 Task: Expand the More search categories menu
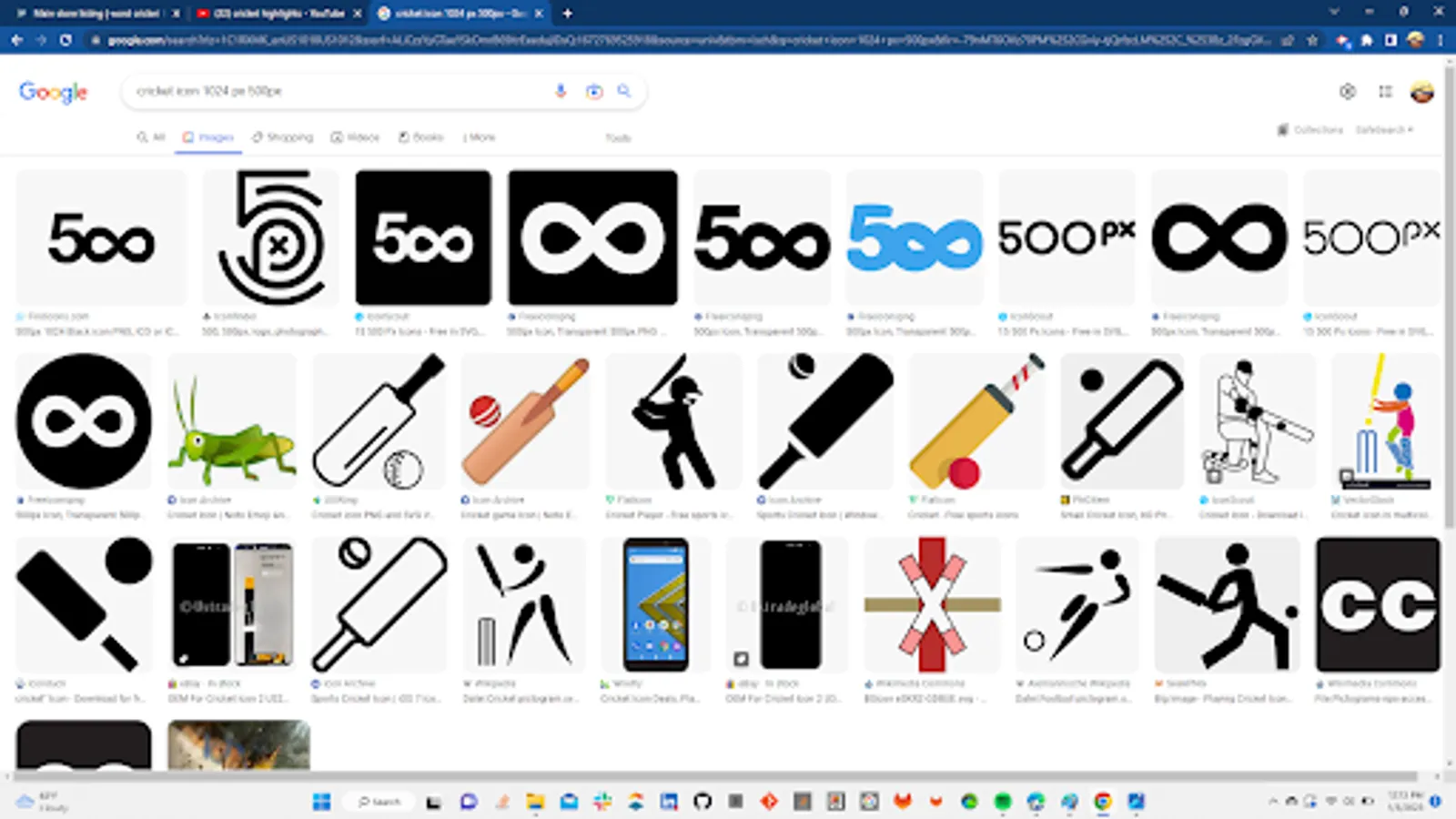pos(479,137)
